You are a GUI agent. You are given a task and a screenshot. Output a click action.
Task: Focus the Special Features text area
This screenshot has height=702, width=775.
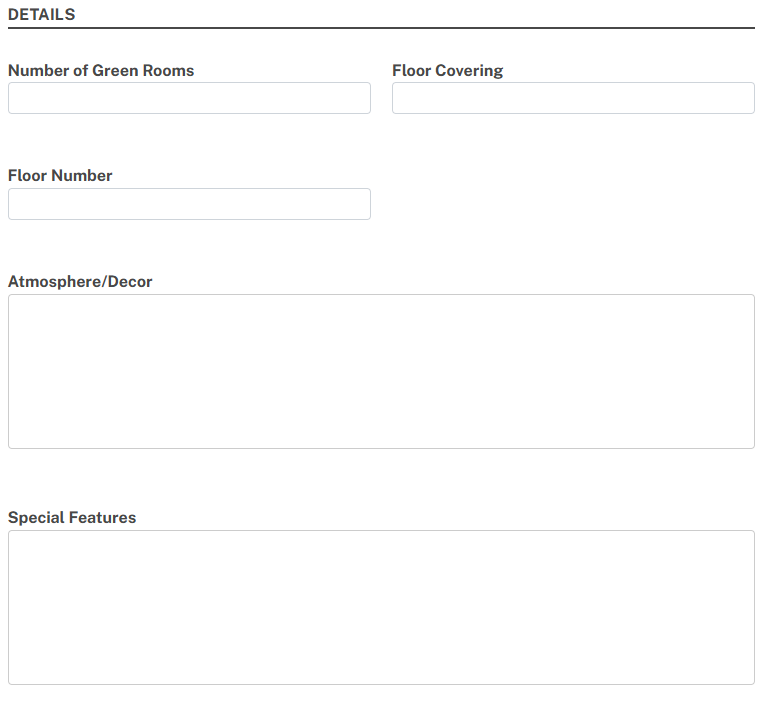point(381,607)
